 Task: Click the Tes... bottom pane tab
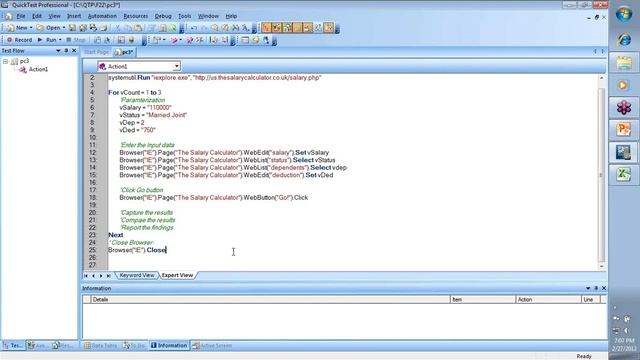tap(13, 345)
